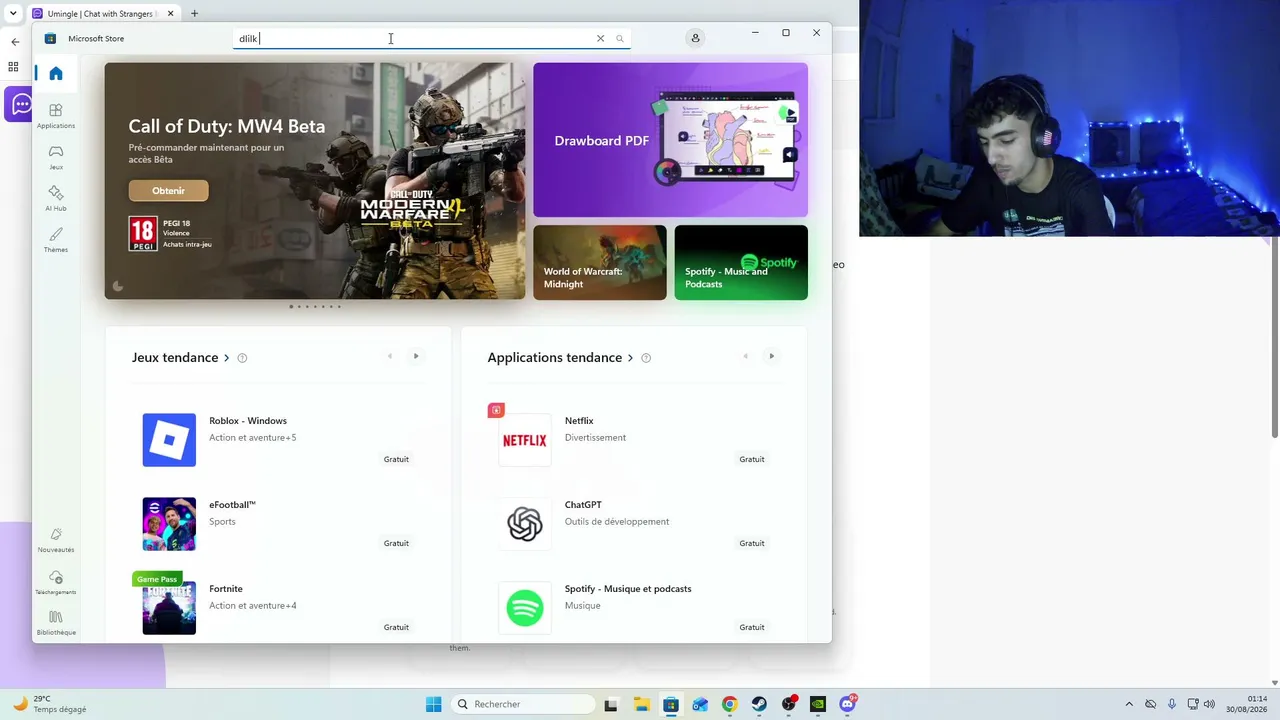
Task: Click Gratuit button for Roblox
Action: pyautogui.click(x=396, y=459)
